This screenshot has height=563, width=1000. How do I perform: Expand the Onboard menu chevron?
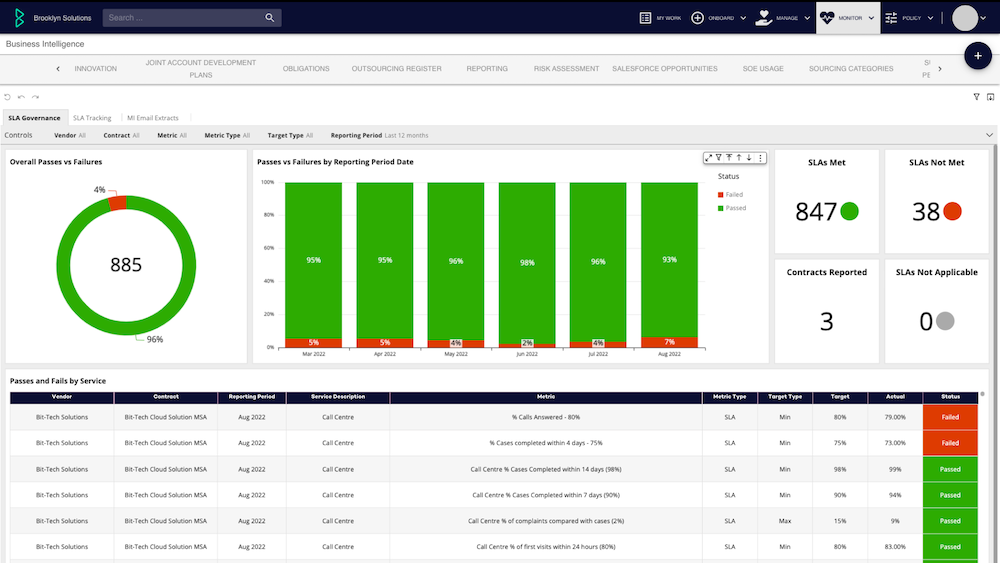point(743,18)
